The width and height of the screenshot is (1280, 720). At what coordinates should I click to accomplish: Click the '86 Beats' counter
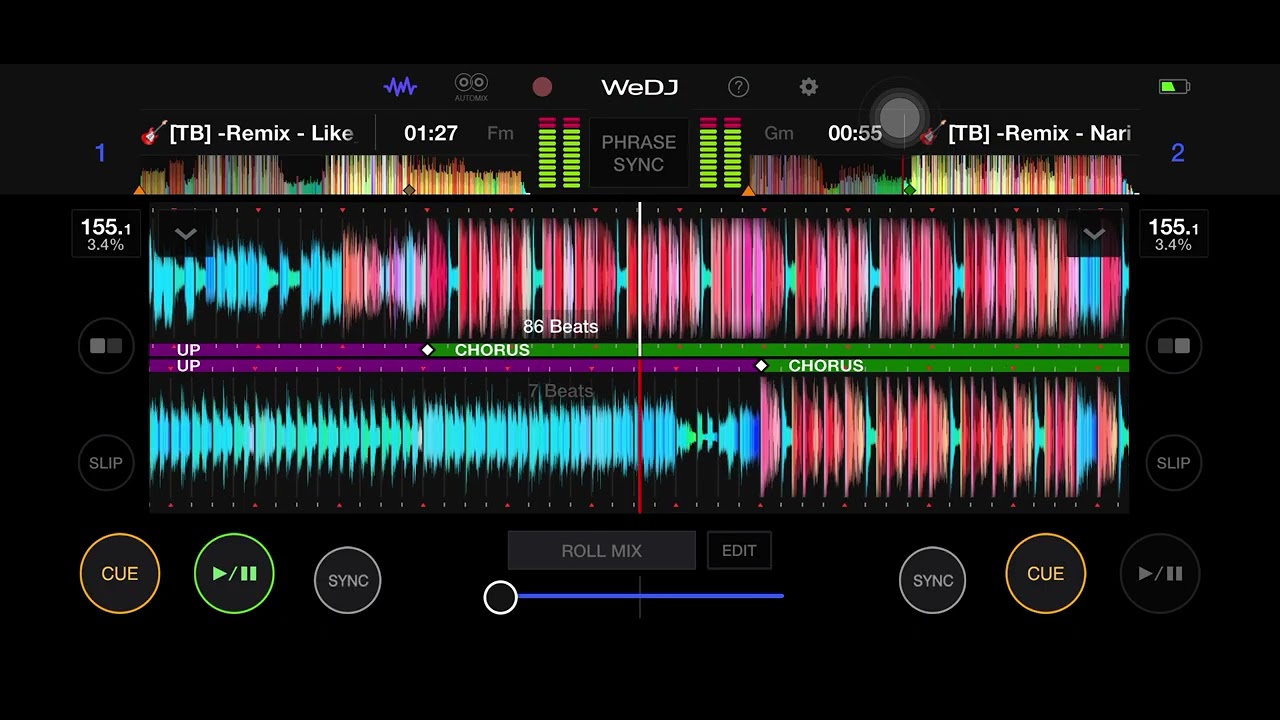point(560,327)
